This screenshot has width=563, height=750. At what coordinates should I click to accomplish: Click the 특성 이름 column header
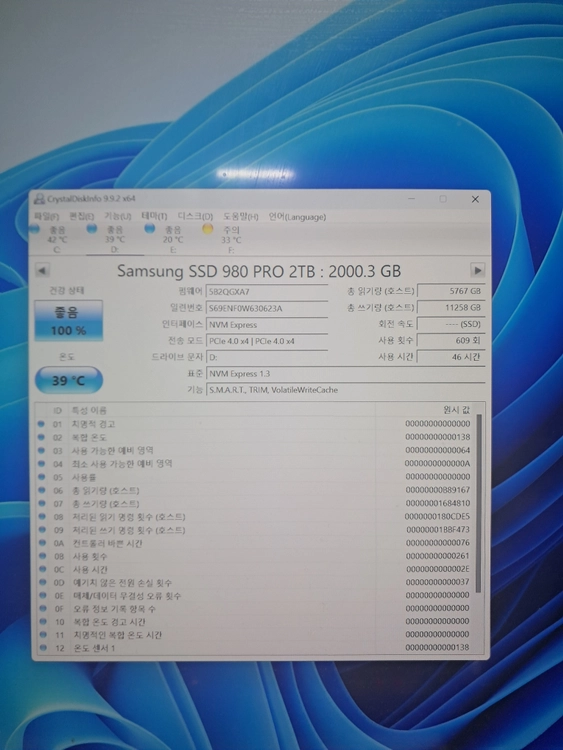pos(89,410)
